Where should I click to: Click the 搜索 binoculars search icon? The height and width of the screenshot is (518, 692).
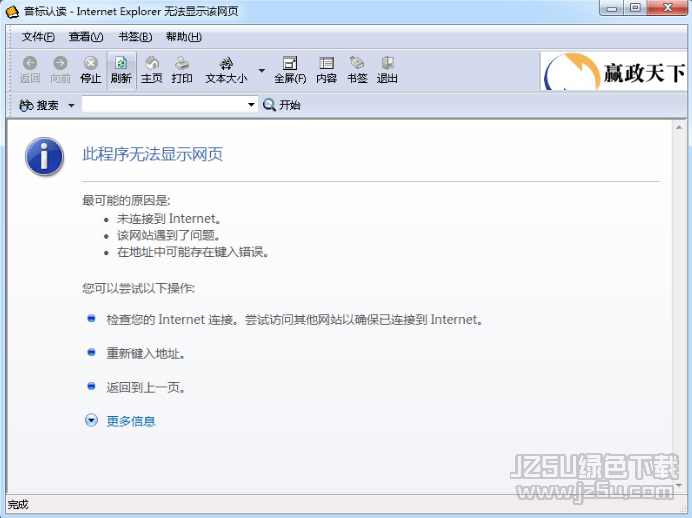(26, 105)
